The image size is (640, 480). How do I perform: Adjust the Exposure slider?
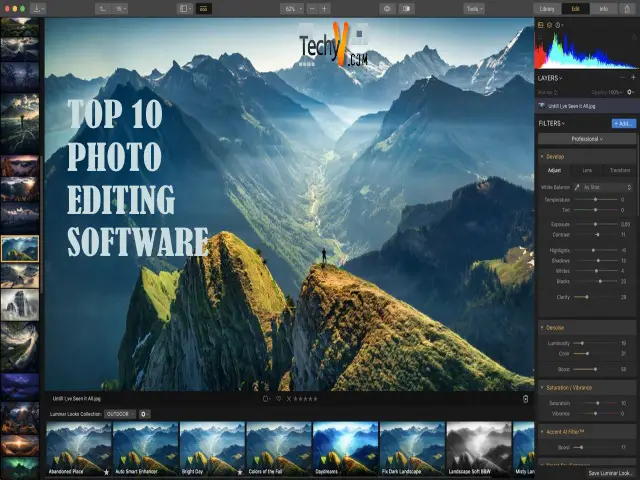596,224
